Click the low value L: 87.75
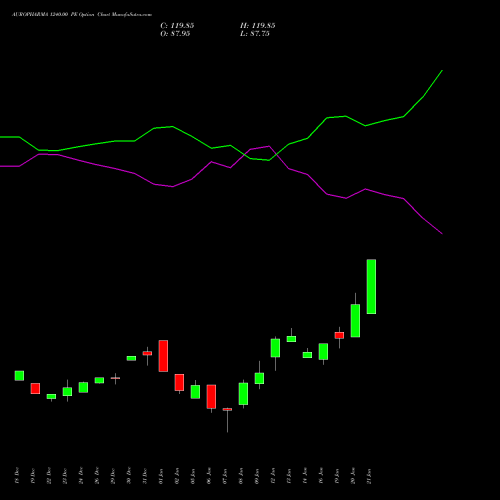Screen dimensions: 500x500 pos(255,34)
